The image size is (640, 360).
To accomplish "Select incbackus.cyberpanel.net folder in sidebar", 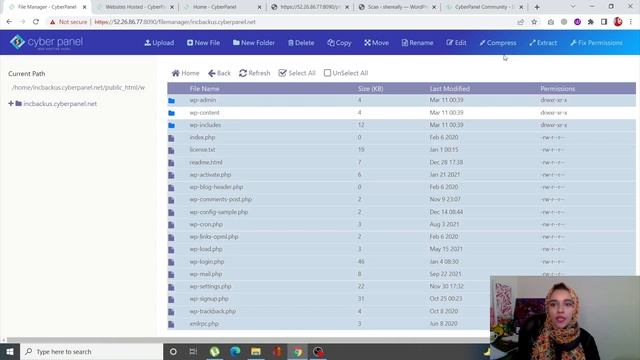I will [x=60, y=104].
